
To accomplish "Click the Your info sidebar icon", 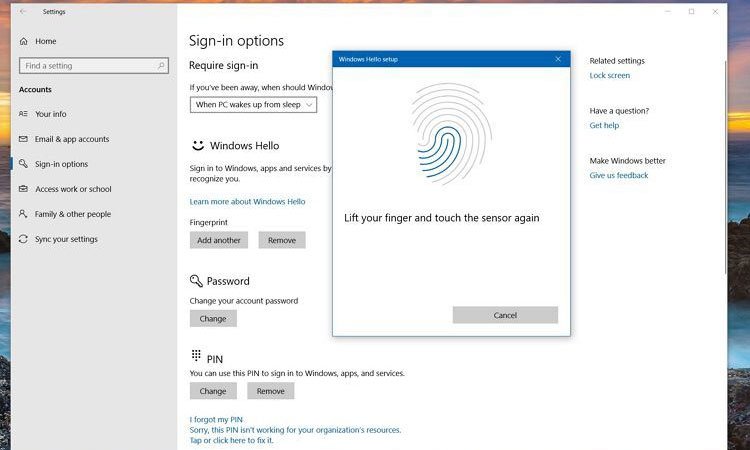I will tap(24, 114).
